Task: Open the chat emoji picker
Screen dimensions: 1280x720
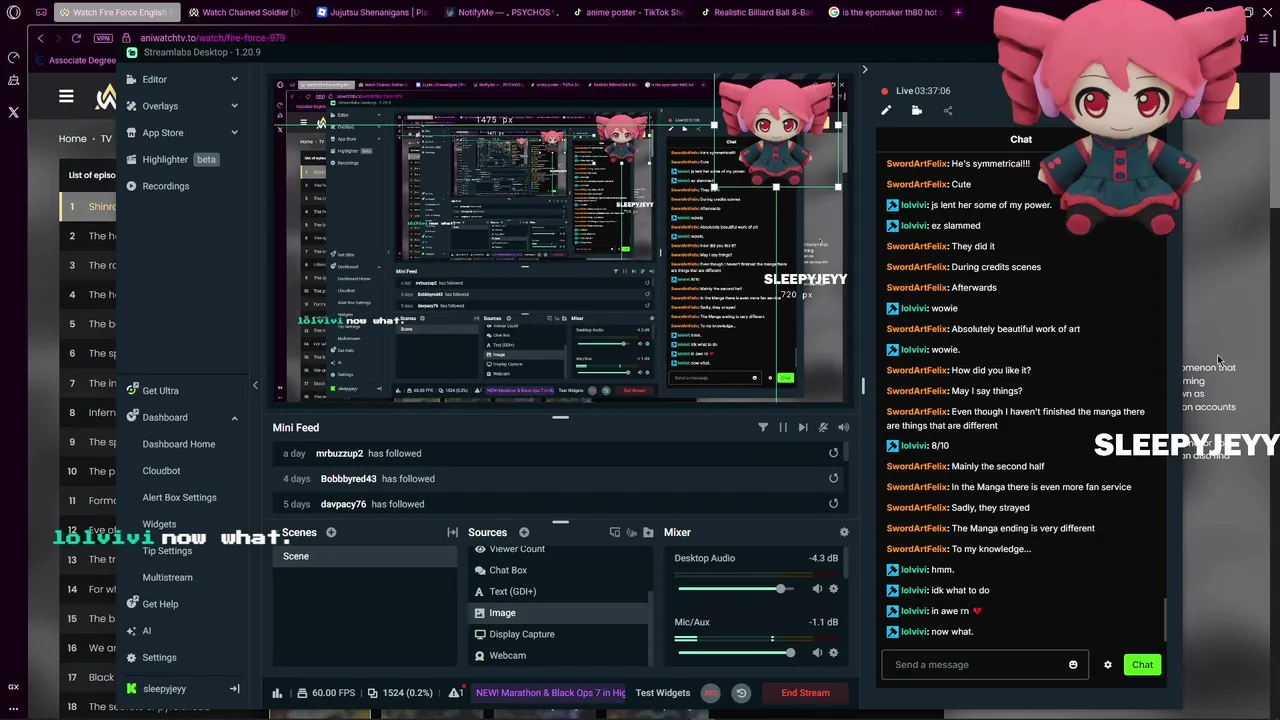Action: coord(1073,665)
